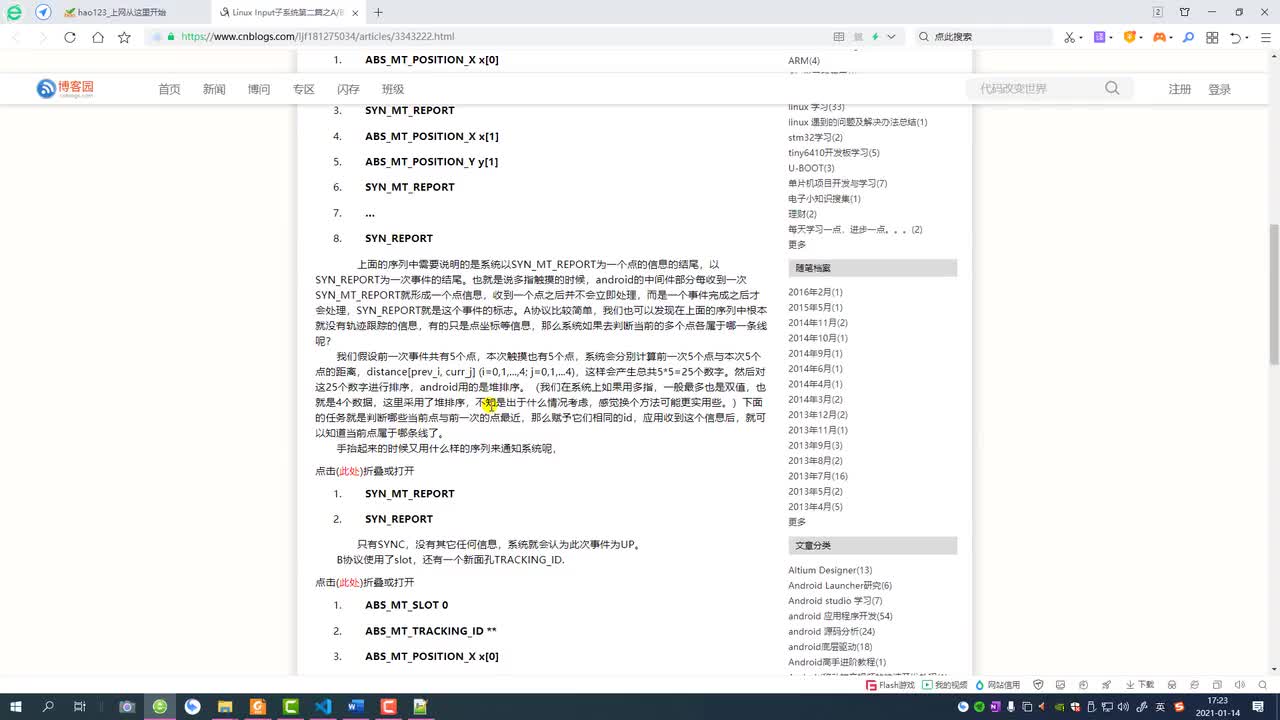Open ARM(4) category link
This screenshot has height=720, width=1280.
[x=804, y=61]
